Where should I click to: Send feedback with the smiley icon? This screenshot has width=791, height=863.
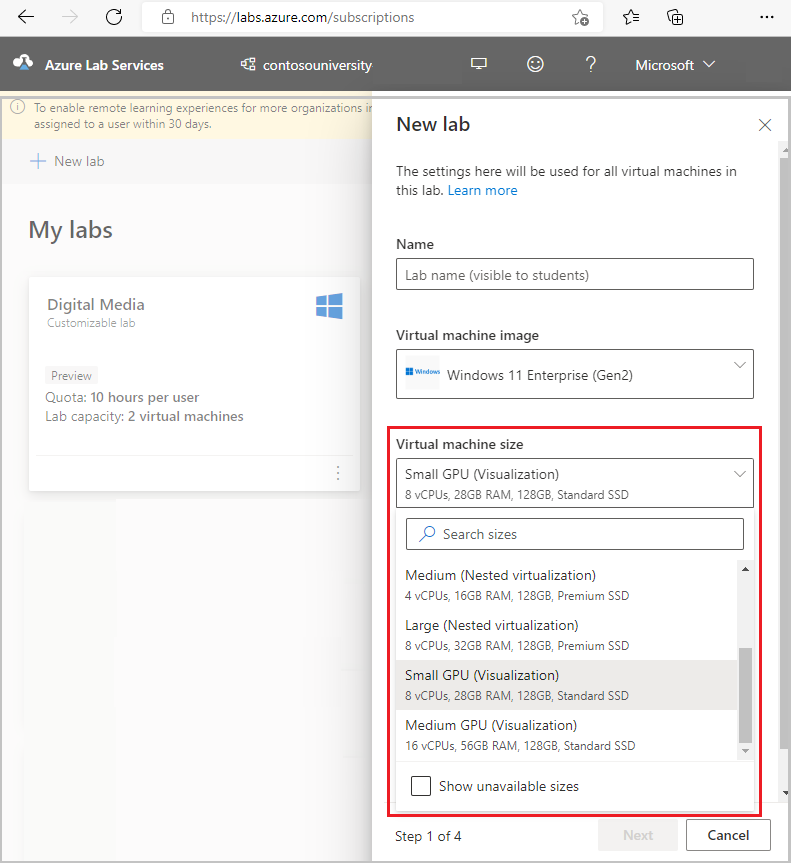click(535, 64)
